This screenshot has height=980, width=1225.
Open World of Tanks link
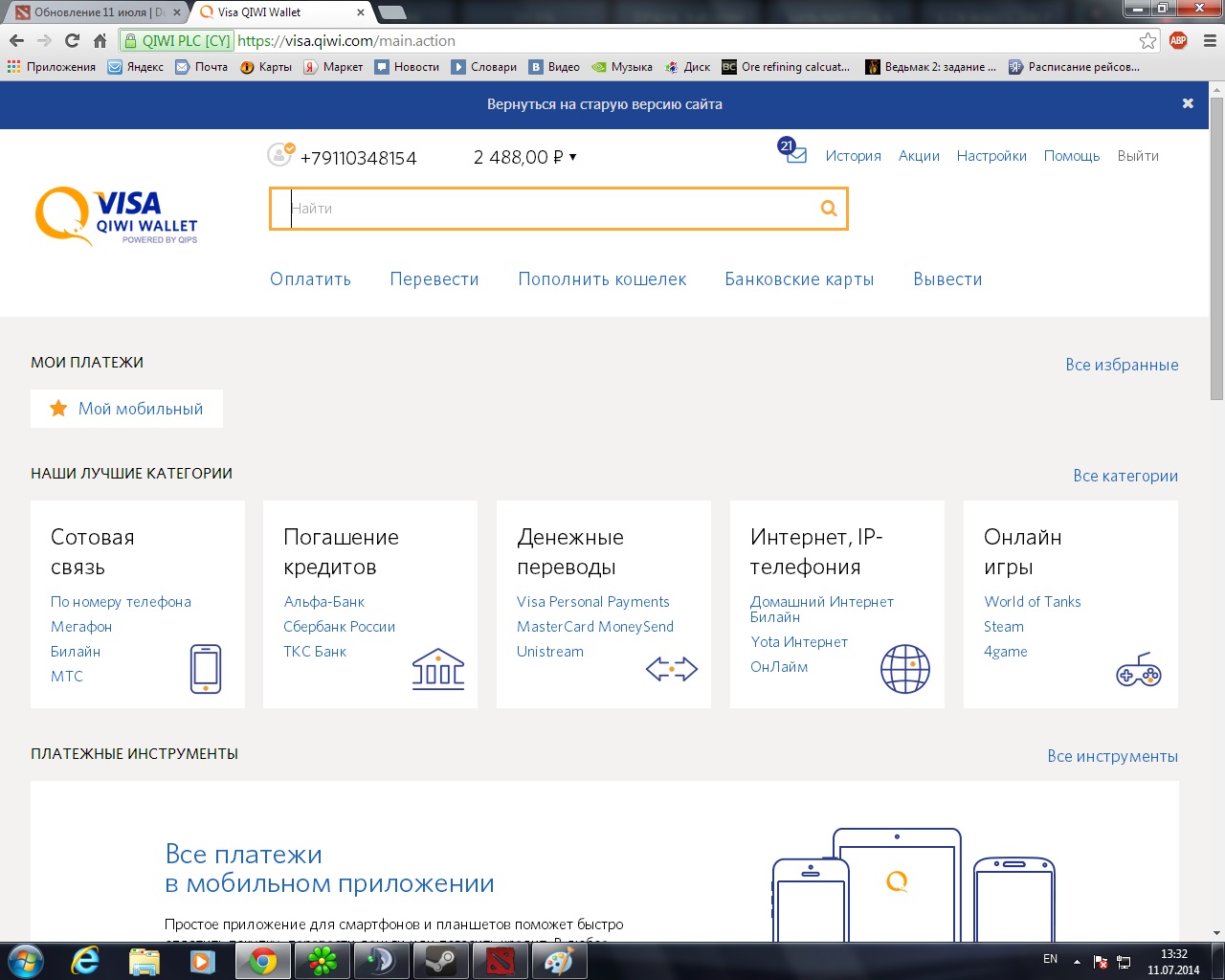(x=1033, y=602)
